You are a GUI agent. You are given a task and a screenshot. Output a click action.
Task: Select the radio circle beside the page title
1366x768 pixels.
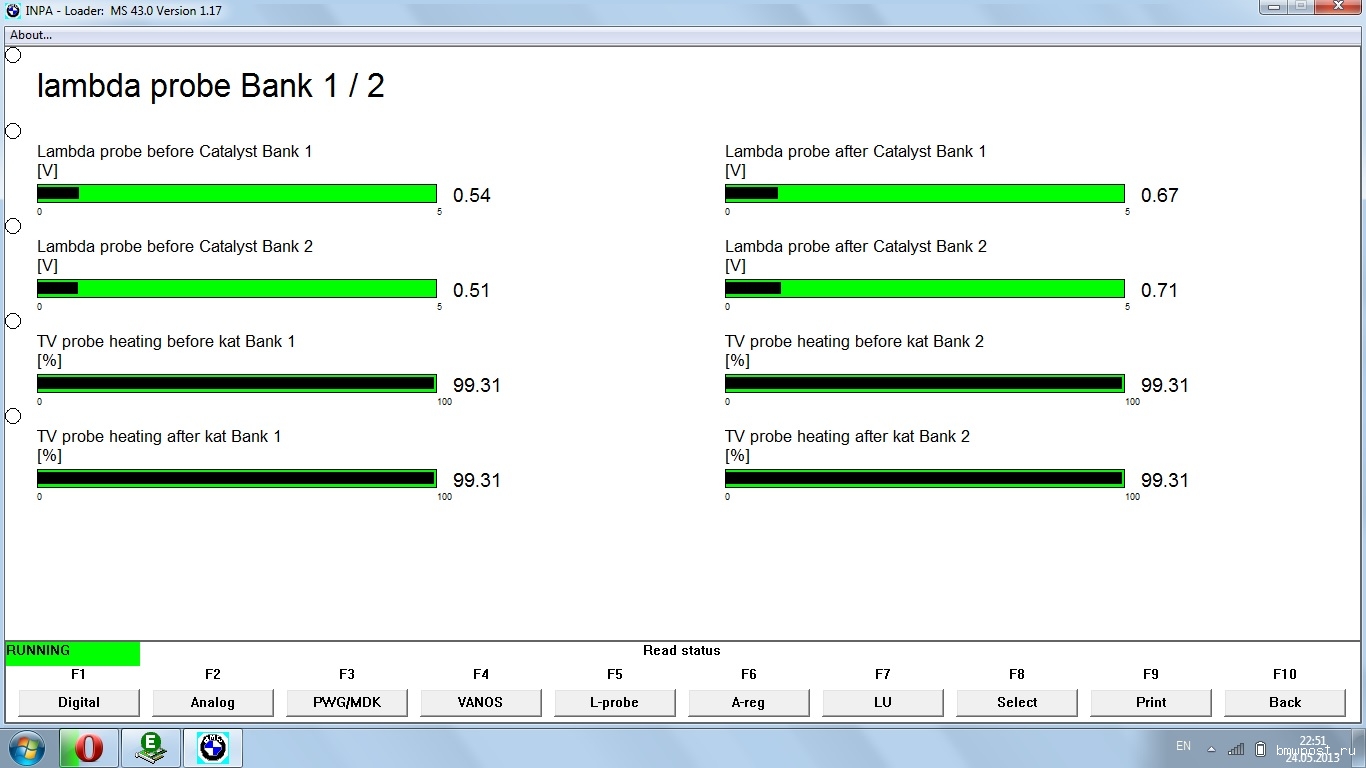pos(13,55)
